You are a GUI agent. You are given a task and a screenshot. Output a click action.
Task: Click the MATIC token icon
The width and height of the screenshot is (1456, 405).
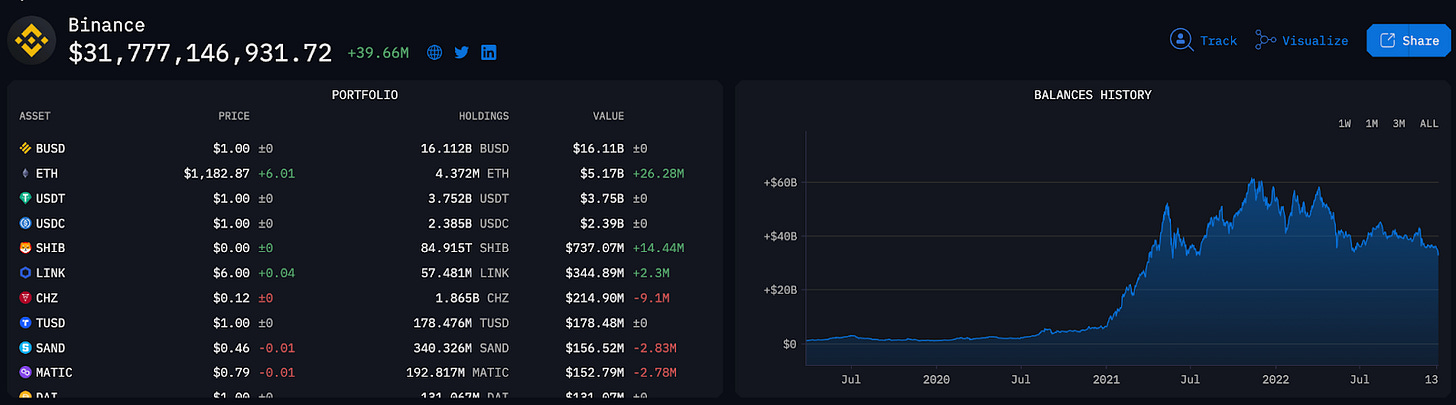pos(26,373)
